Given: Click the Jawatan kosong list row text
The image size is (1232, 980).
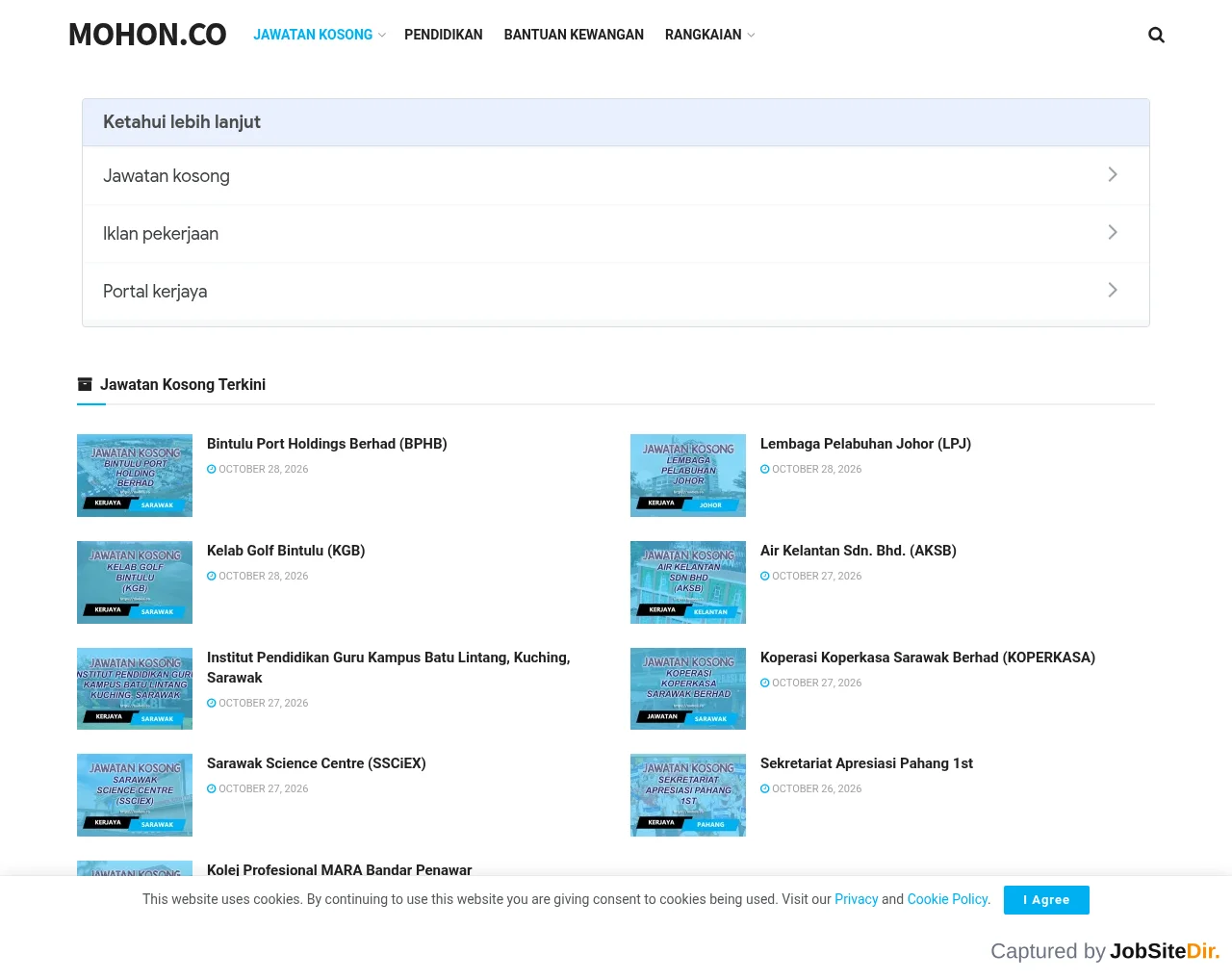Looking at the screenshot, I should tap(167, 176).
